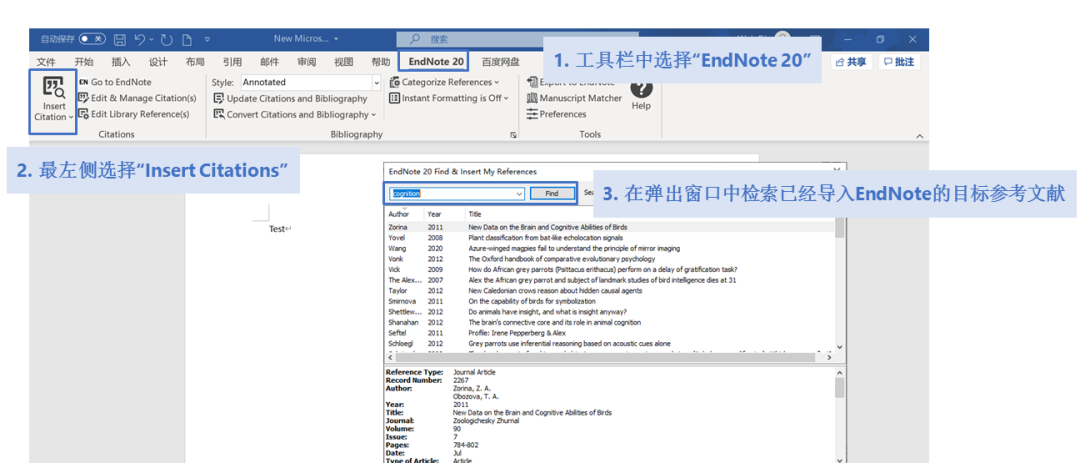Screen dimensions: 1080x463
Task: Select Schloegl 2012 inferential reasoning reference
Action: (x=610, y=343)
